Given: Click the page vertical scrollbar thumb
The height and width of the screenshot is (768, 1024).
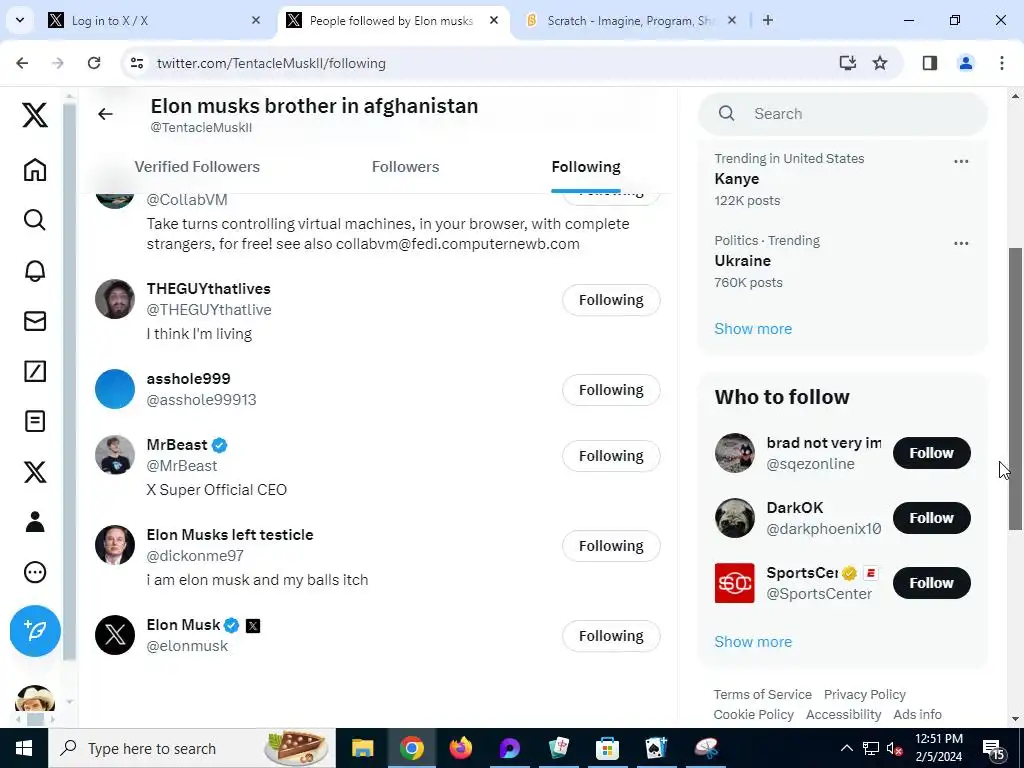Looking at the screenshot, I should [1016, 389].
